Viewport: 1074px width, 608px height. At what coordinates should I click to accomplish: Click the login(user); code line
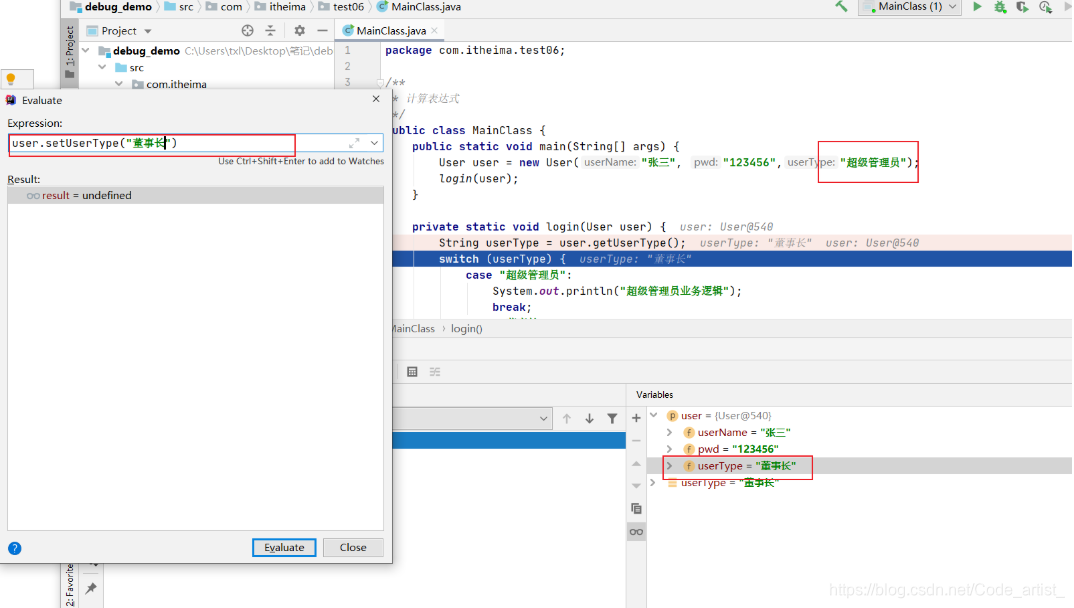tap(479, 179)
